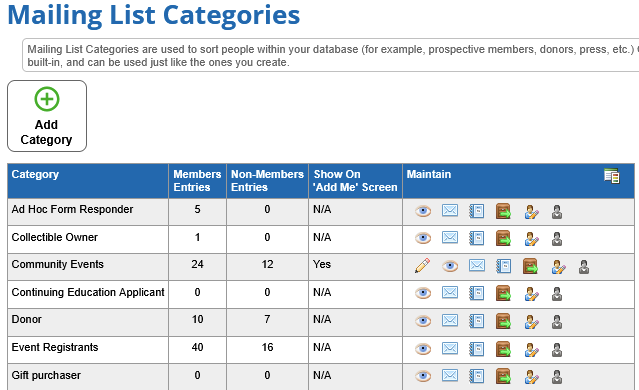Export the Donor list
639x390 pixels.
503,321
